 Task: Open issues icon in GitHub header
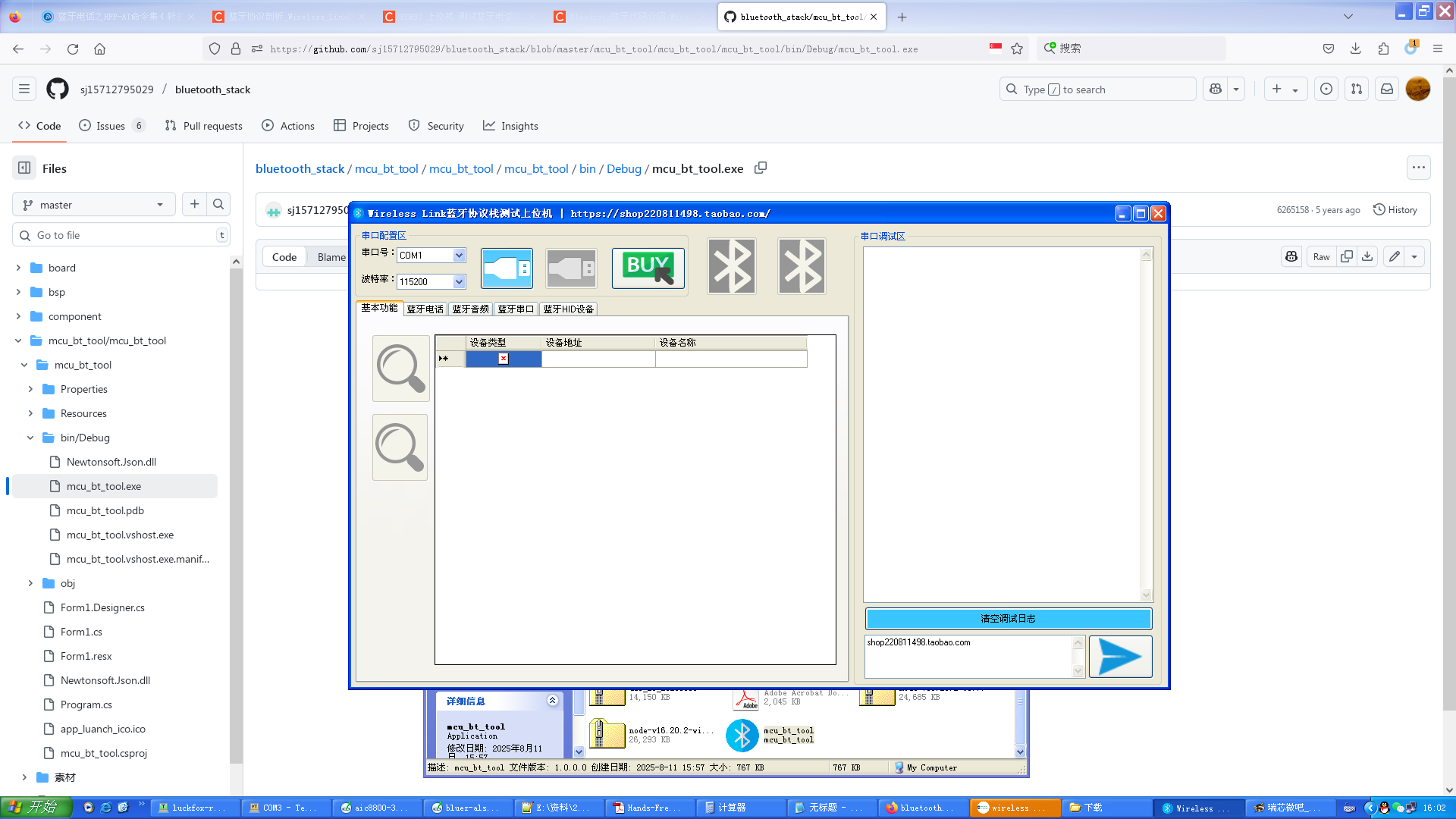[1326, 89]
